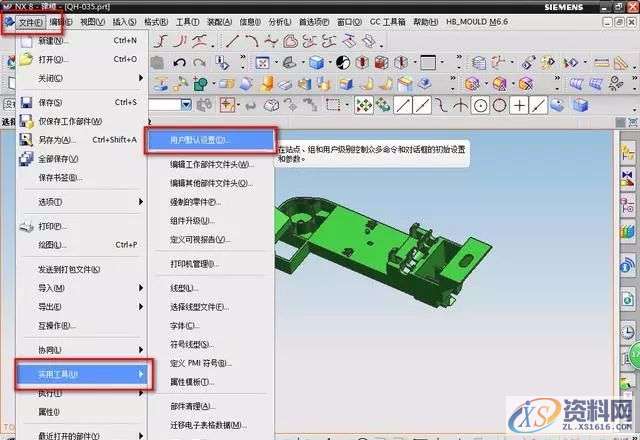Choose 属性模板(T) entry
The height and width of the screenshot is (440, 640).
(211, 382)
